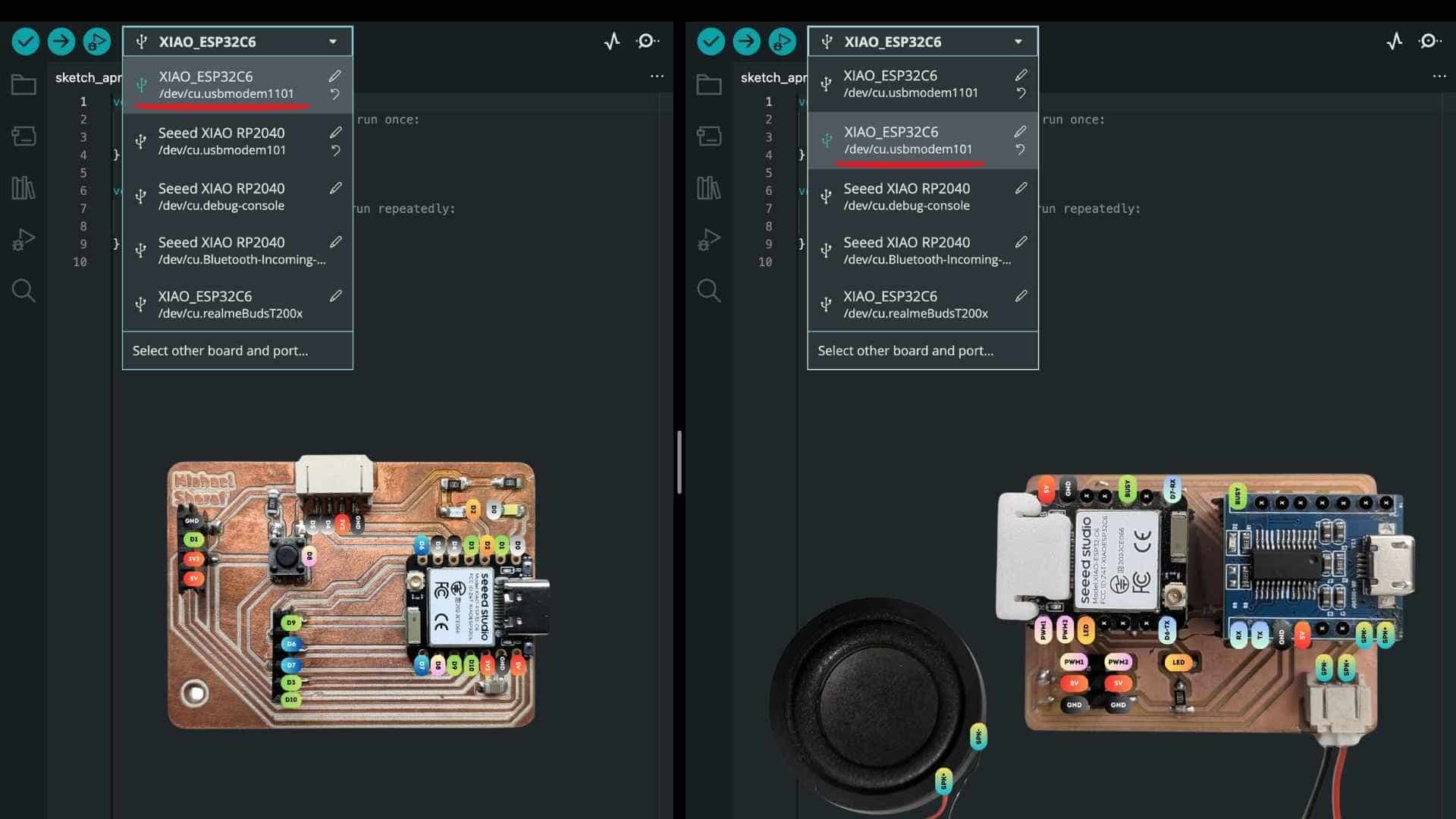
Task: Expand XIAO_ESP32C6 board selector in left window
Action: point(237,42)
